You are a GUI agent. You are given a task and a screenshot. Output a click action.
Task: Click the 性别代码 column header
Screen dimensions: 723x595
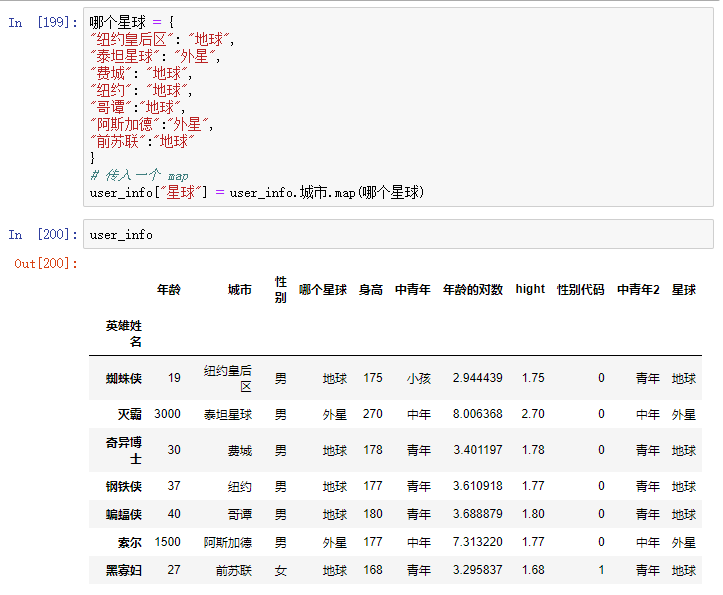tap(581, 290)
